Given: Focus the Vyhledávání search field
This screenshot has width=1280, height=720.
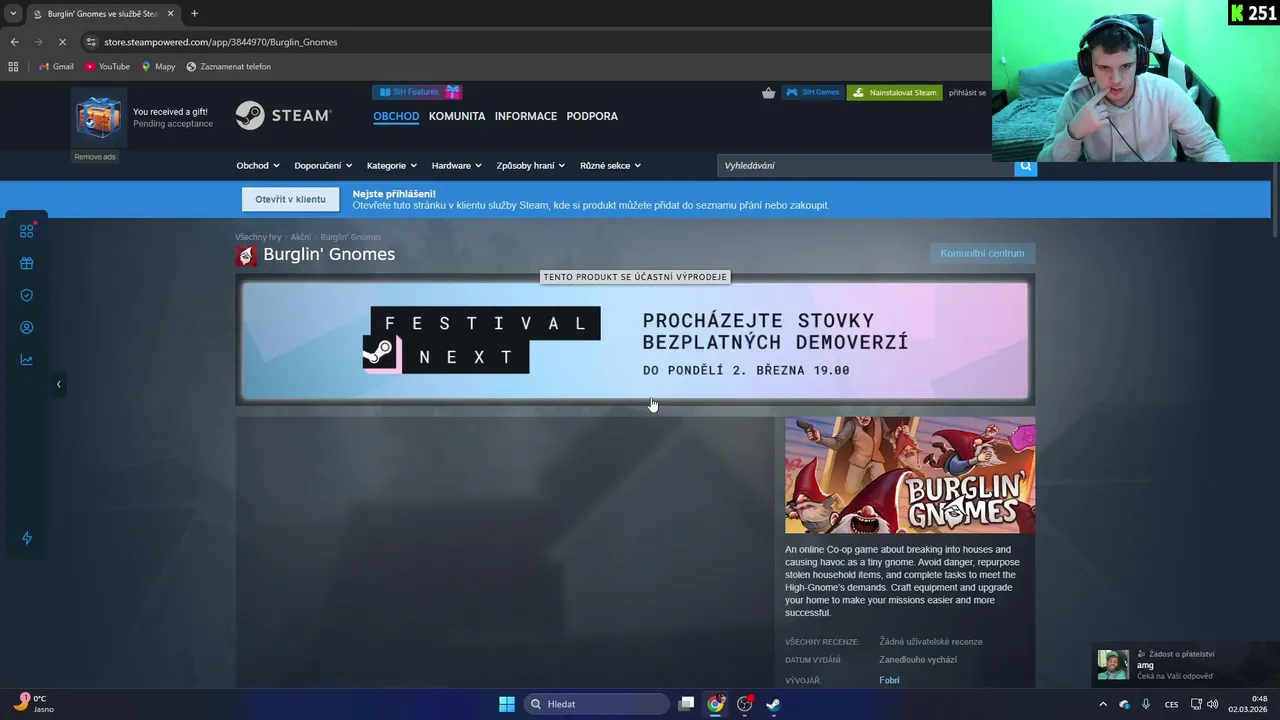Looking at the screenshot, I should [866, 166].
